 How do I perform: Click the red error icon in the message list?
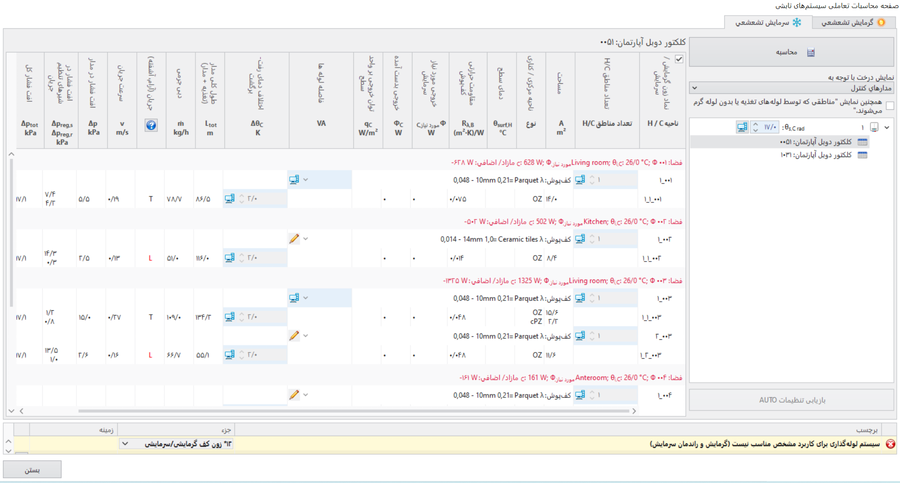click(x=889, y=444)
